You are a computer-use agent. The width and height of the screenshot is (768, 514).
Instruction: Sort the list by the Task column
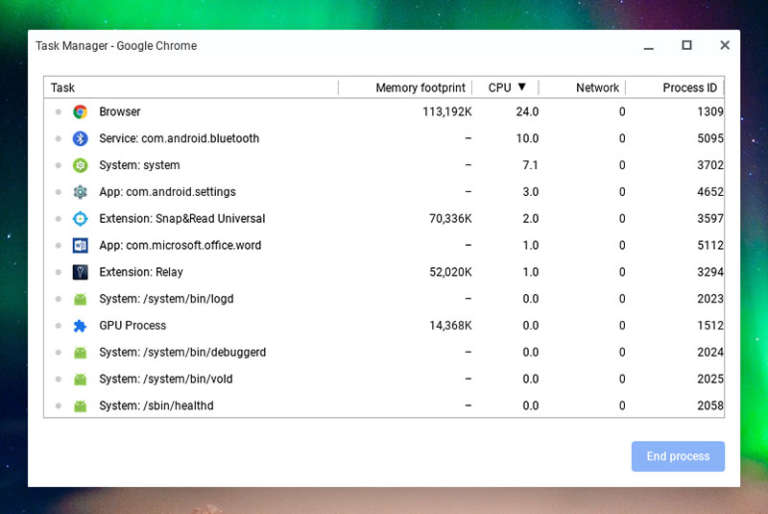tap(191, 88)
